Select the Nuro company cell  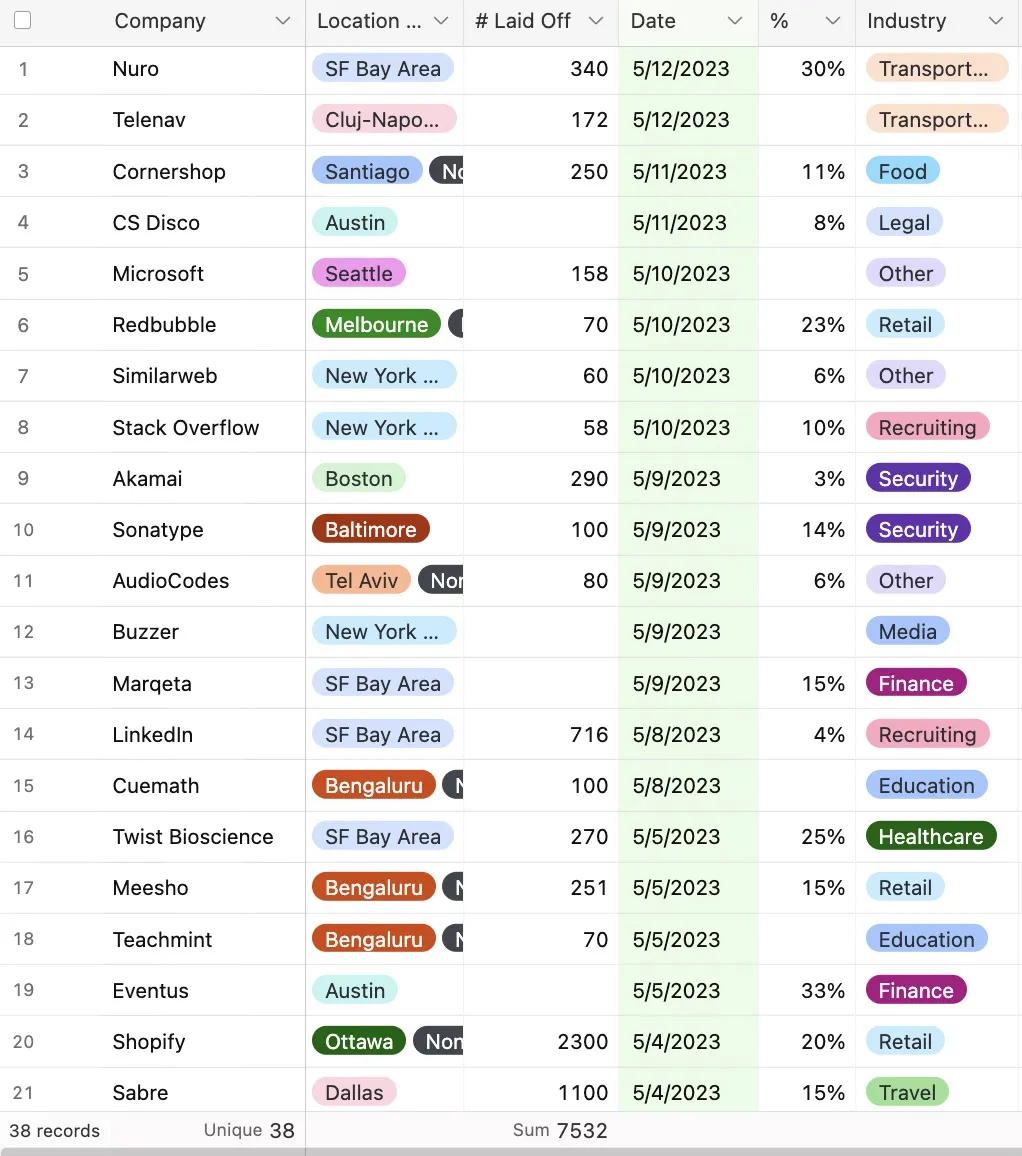click(x=136, y=69)
